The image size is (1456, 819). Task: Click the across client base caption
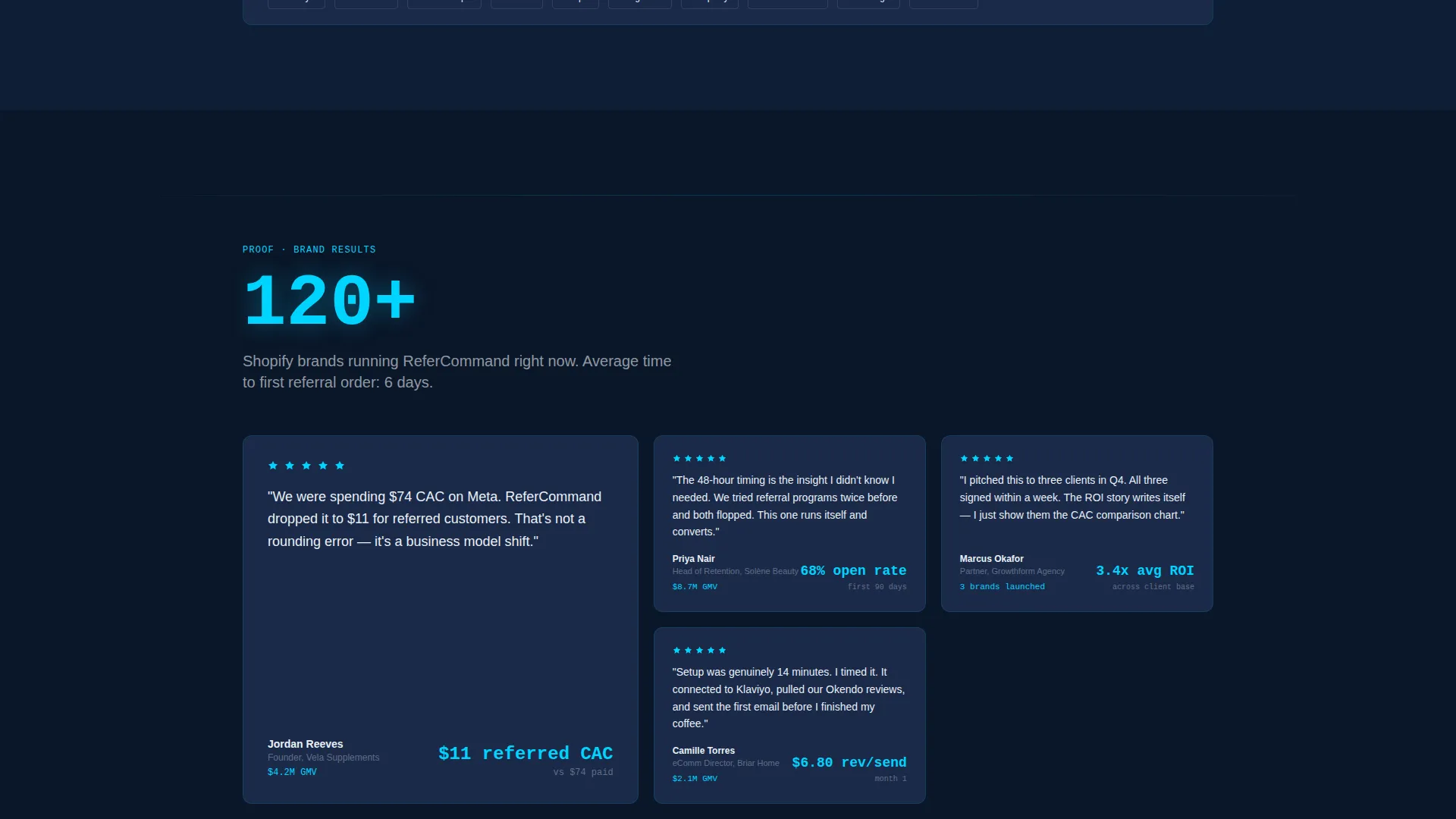tap(1153, 587)
